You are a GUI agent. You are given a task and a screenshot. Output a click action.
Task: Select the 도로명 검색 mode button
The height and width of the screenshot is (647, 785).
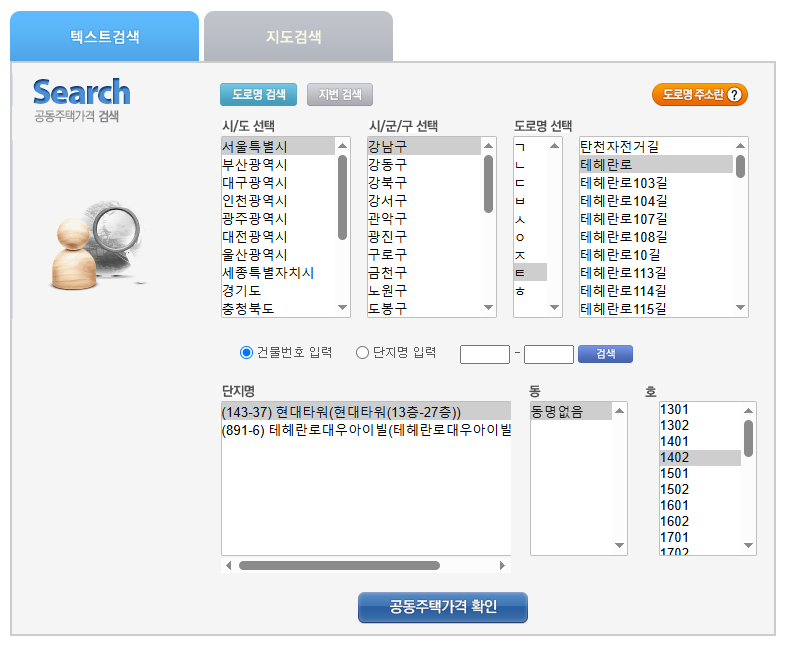[x=258, y=94]
